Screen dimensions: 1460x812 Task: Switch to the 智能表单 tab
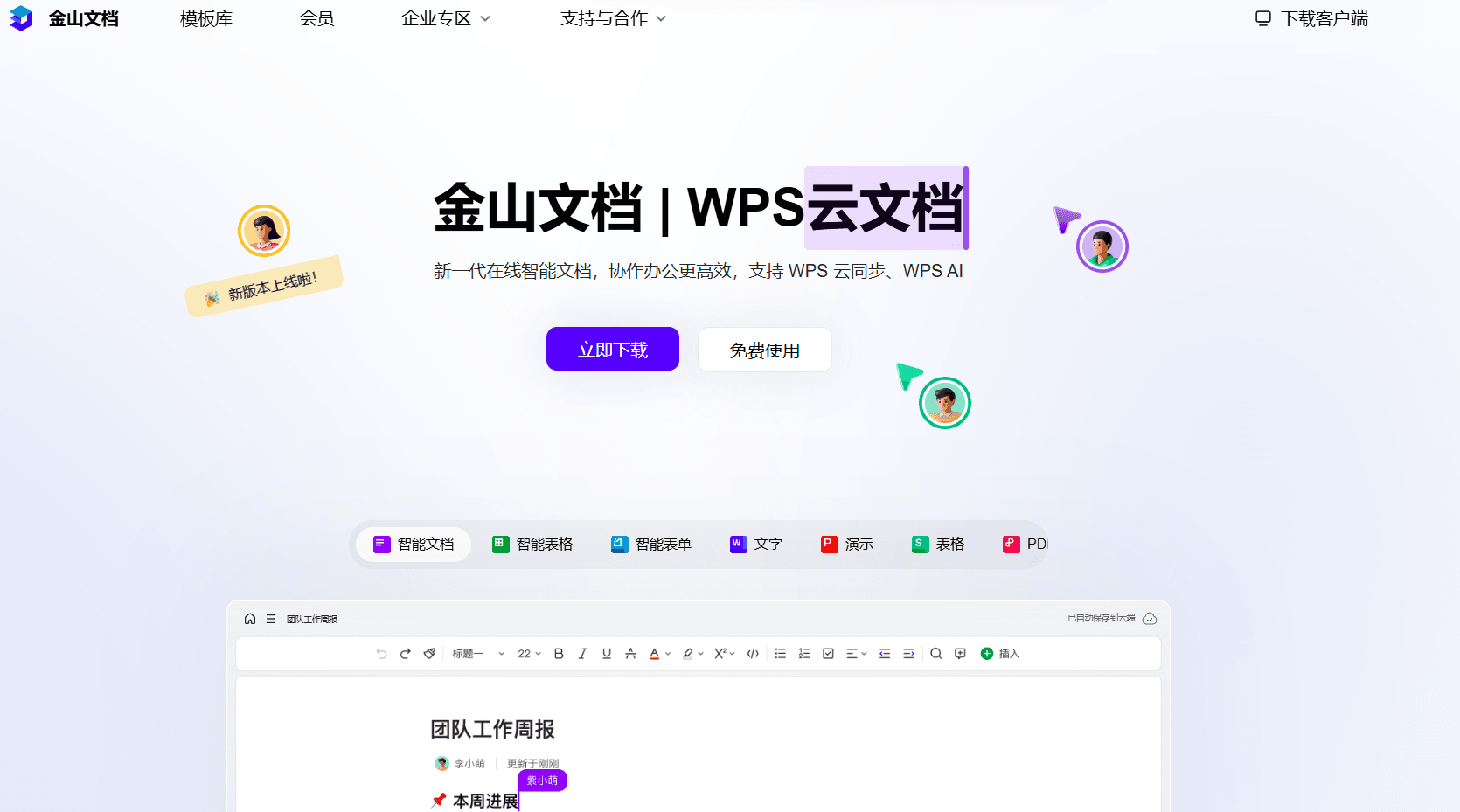click(x=651, y=545)
